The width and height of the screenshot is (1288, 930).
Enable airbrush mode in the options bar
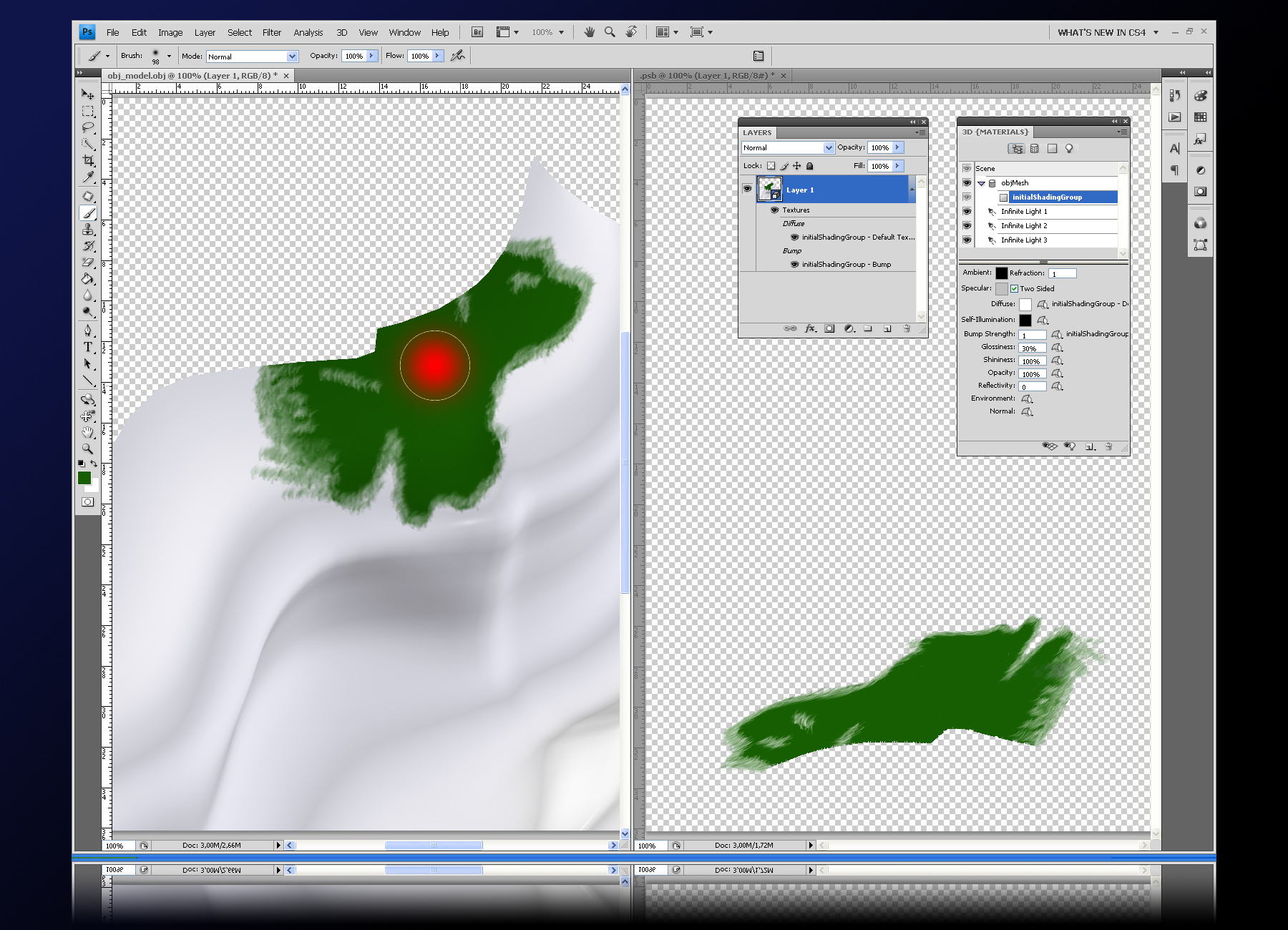tap(458, 56)
